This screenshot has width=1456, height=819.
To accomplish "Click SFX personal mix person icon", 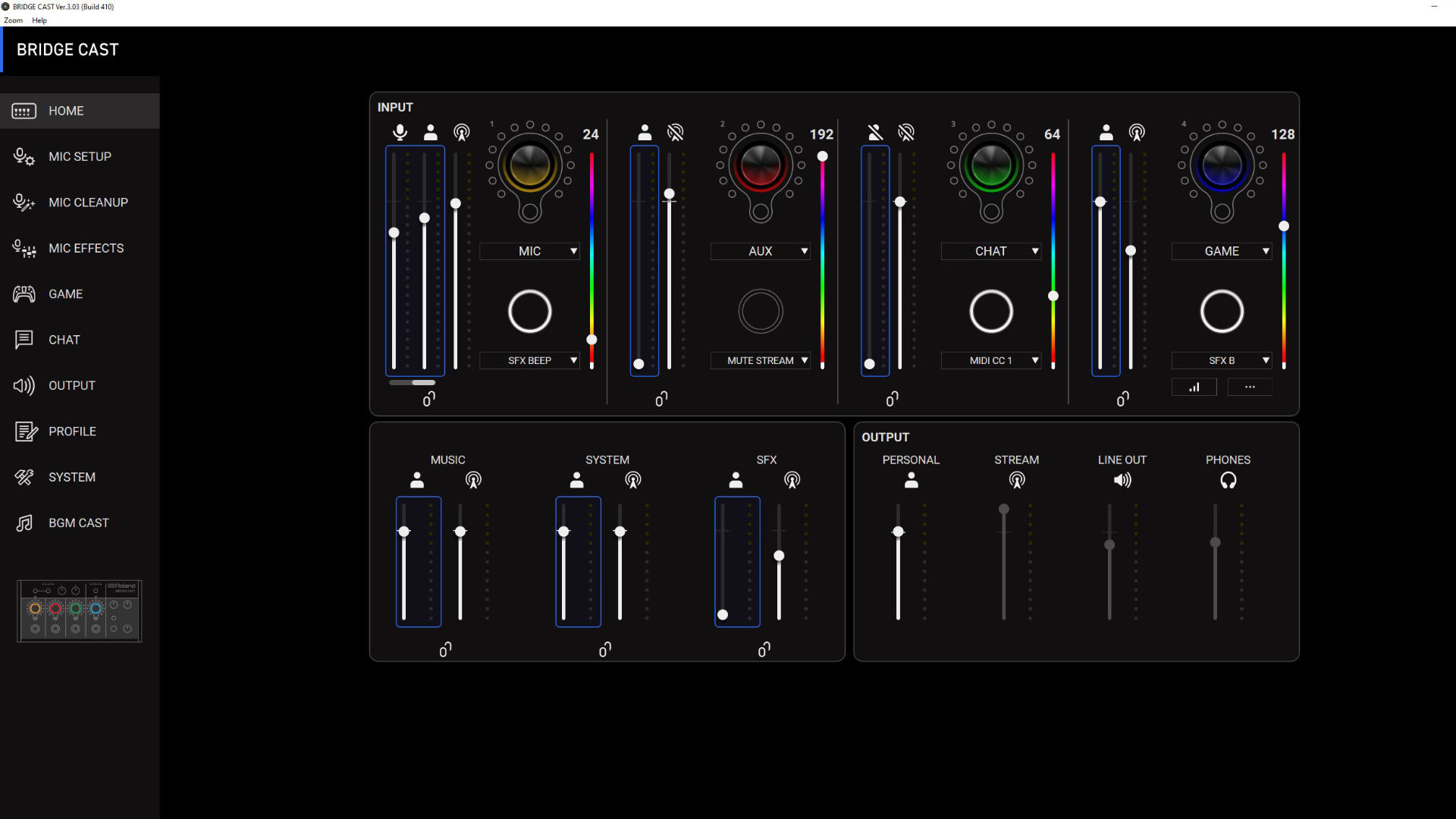I will coord(736,480).
